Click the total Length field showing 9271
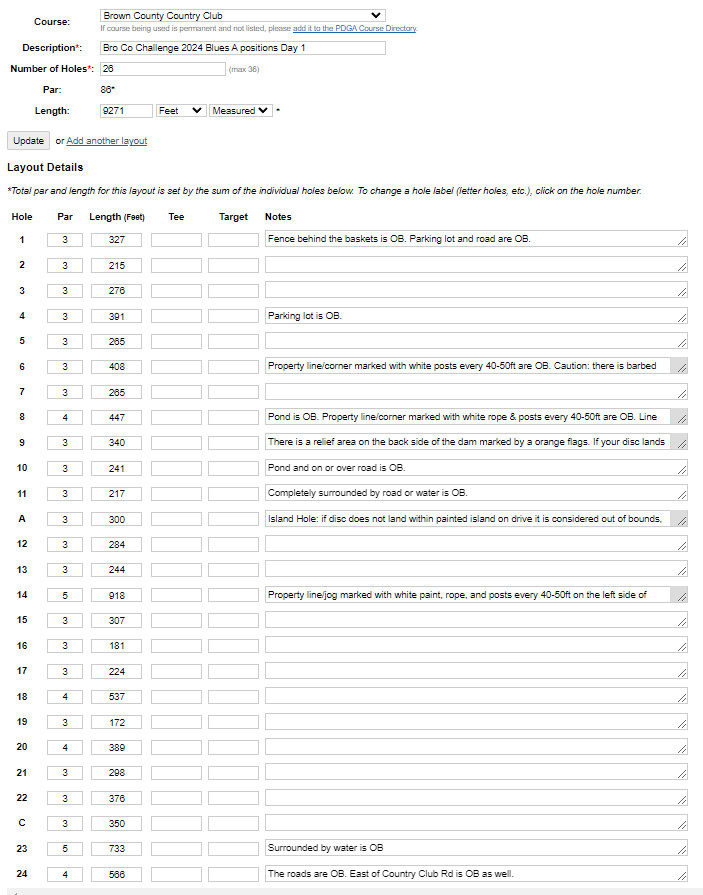The image size is (703, 895). [126, 111]
